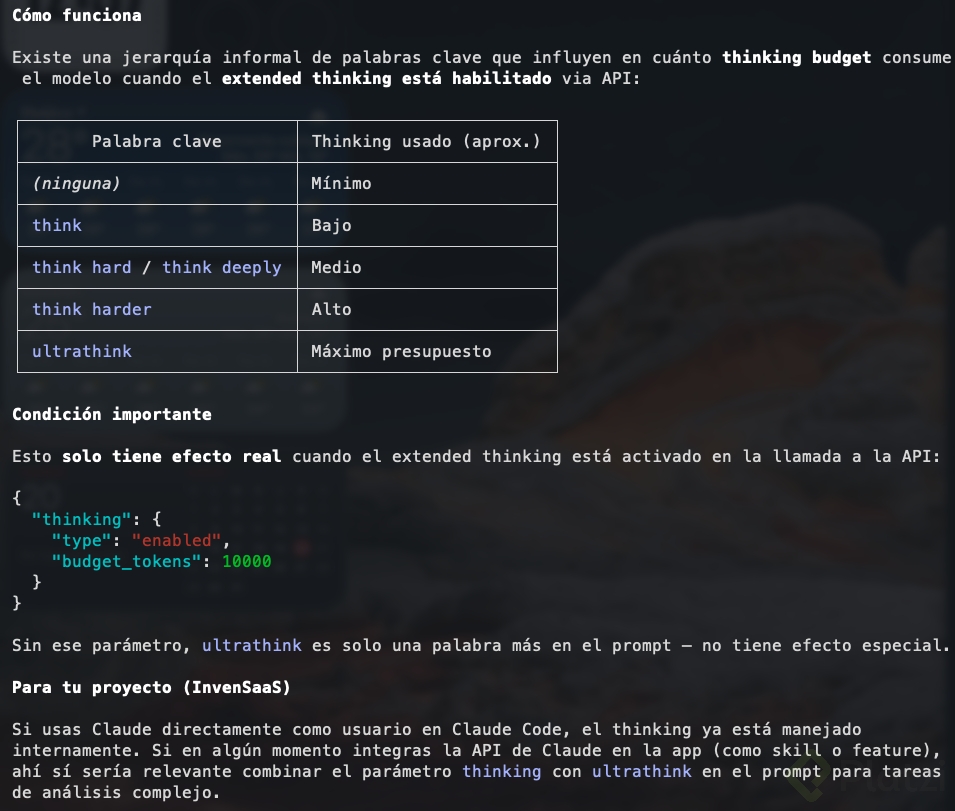The image size is (955, 811).
Task: Click "ultrathink" in the table's last row
Action: click(82, 352)
